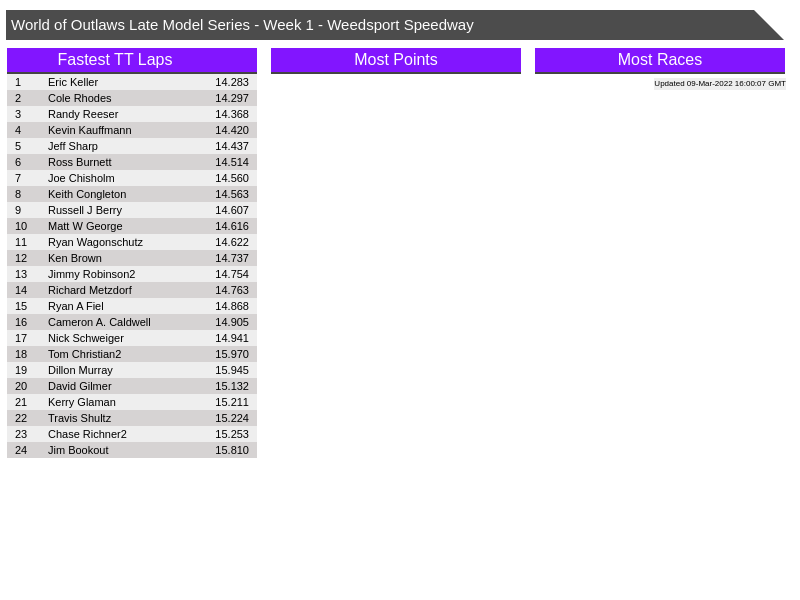
Task: Select Randy Reeser's row
Action: 83,114
